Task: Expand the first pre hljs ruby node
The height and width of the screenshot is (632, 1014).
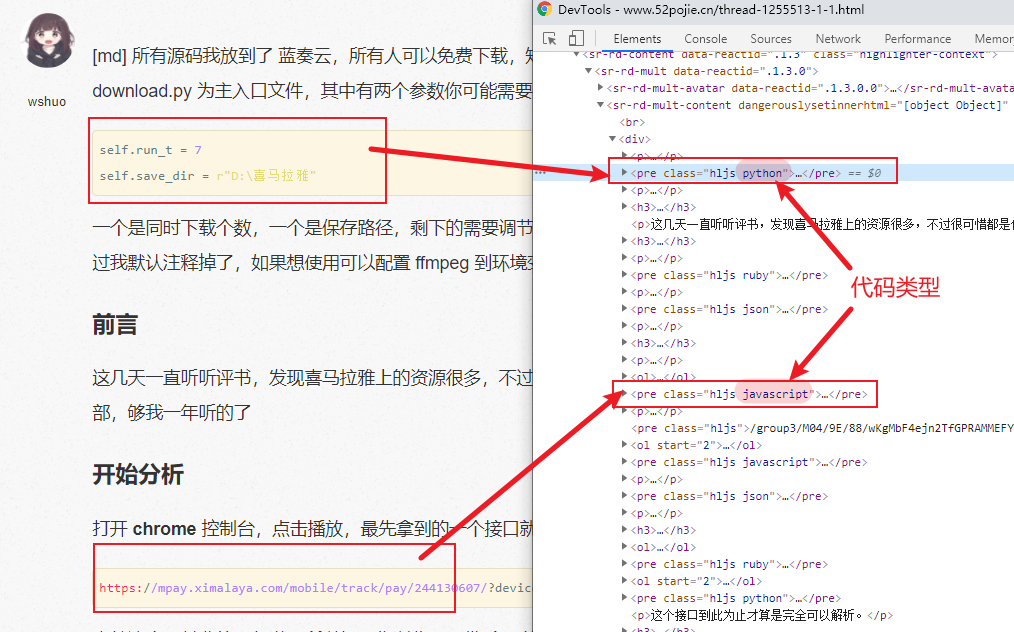Action: click(x=624, y=274)
